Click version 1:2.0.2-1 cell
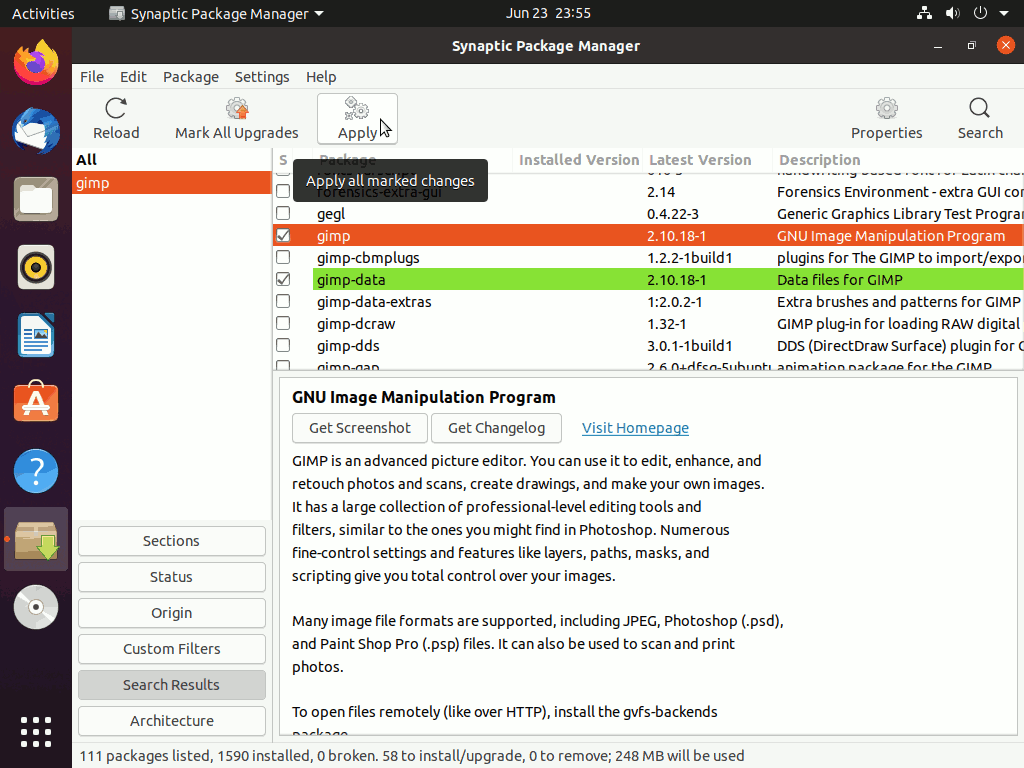 [675, 302]
